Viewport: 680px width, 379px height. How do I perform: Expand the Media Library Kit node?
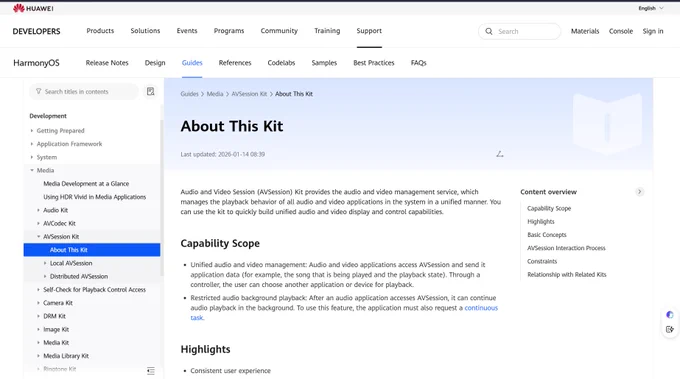(38, 356)
